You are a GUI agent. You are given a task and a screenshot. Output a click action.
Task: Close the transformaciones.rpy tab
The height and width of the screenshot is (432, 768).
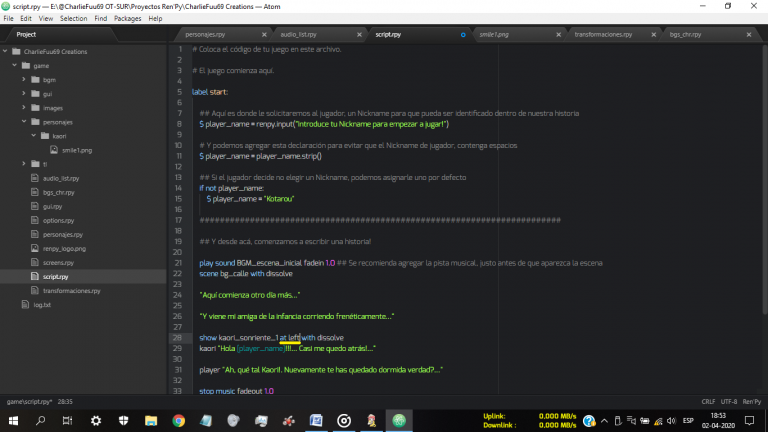point(653,34)
